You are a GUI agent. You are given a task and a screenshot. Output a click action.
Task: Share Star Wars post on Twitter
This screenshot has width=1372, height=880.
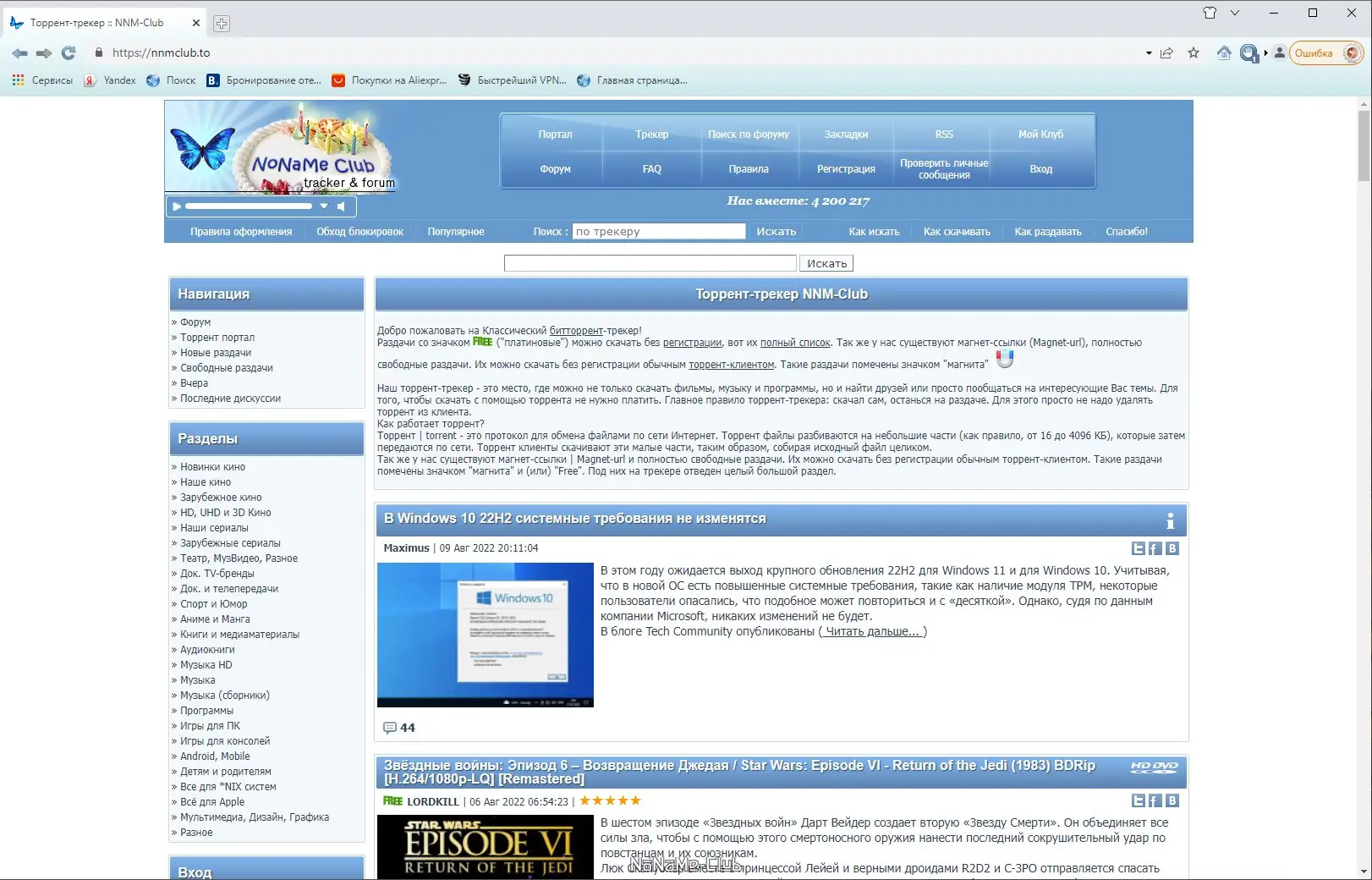click(x=1139, y=800)
